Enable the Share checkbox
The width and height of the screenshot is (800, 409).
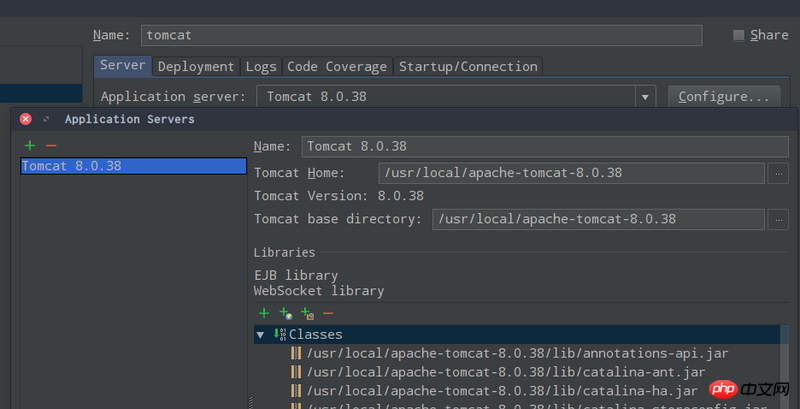[739, 35]
